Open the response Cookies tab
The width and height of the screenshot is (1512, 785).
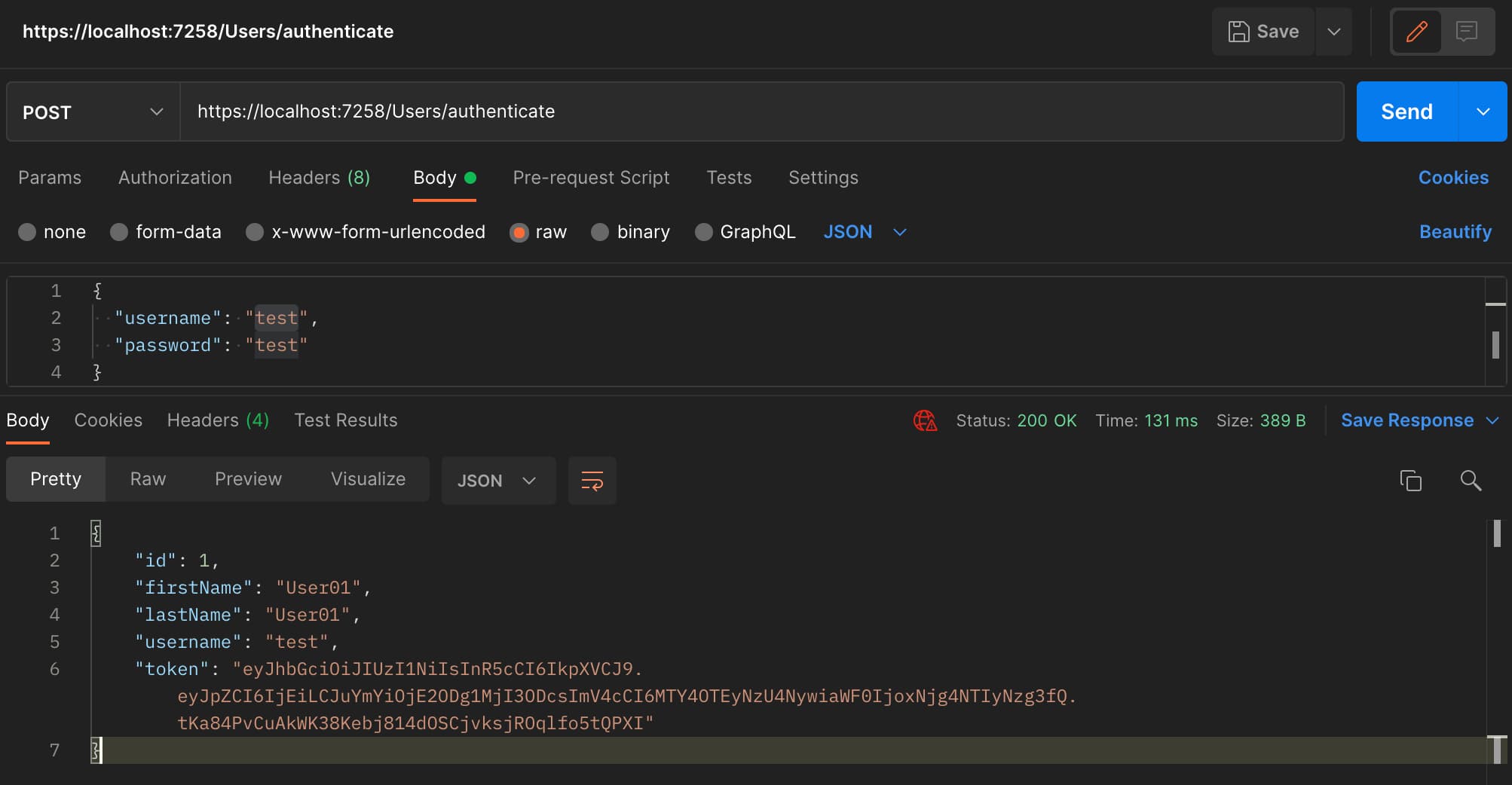[109, 420]
